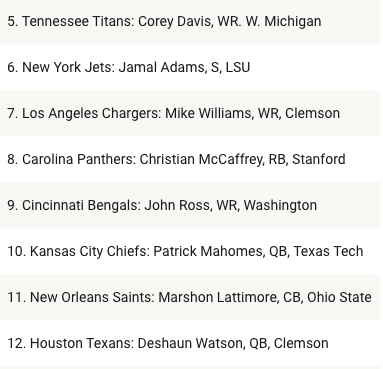Select the Carolina Panthers pick row
The height and width of the screenshot is (369, 383).
click(190, 159)
